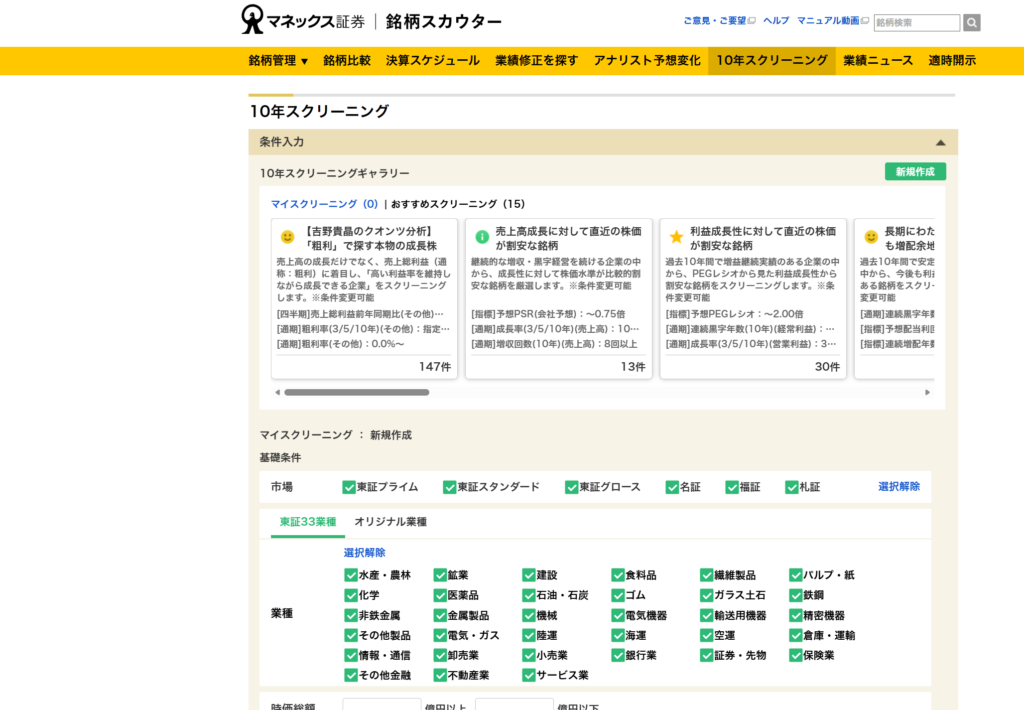Viewport: 1024px width, 710px height.
Task: Click the external link icon beside ご意見・ご要望
Action: point(752,21)
